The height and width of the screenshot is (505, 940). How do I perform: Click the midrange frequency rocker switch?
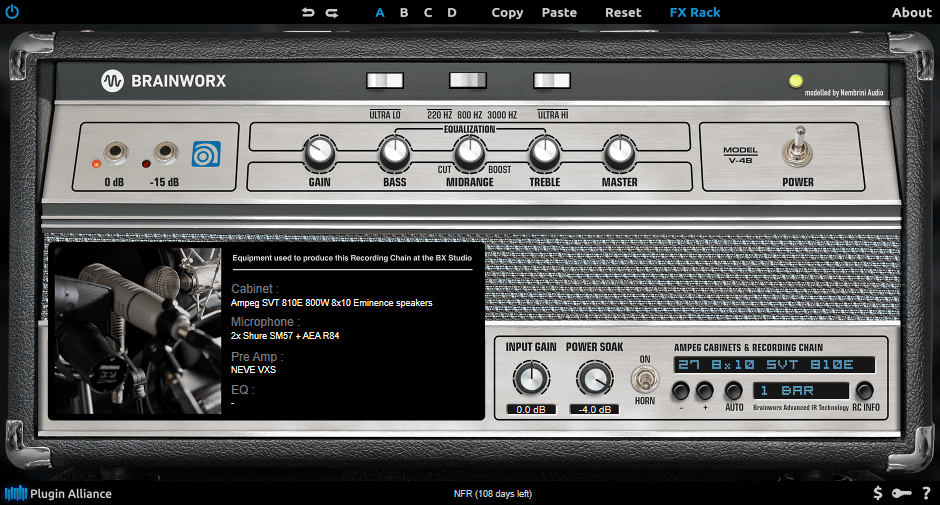click(468, 81)
